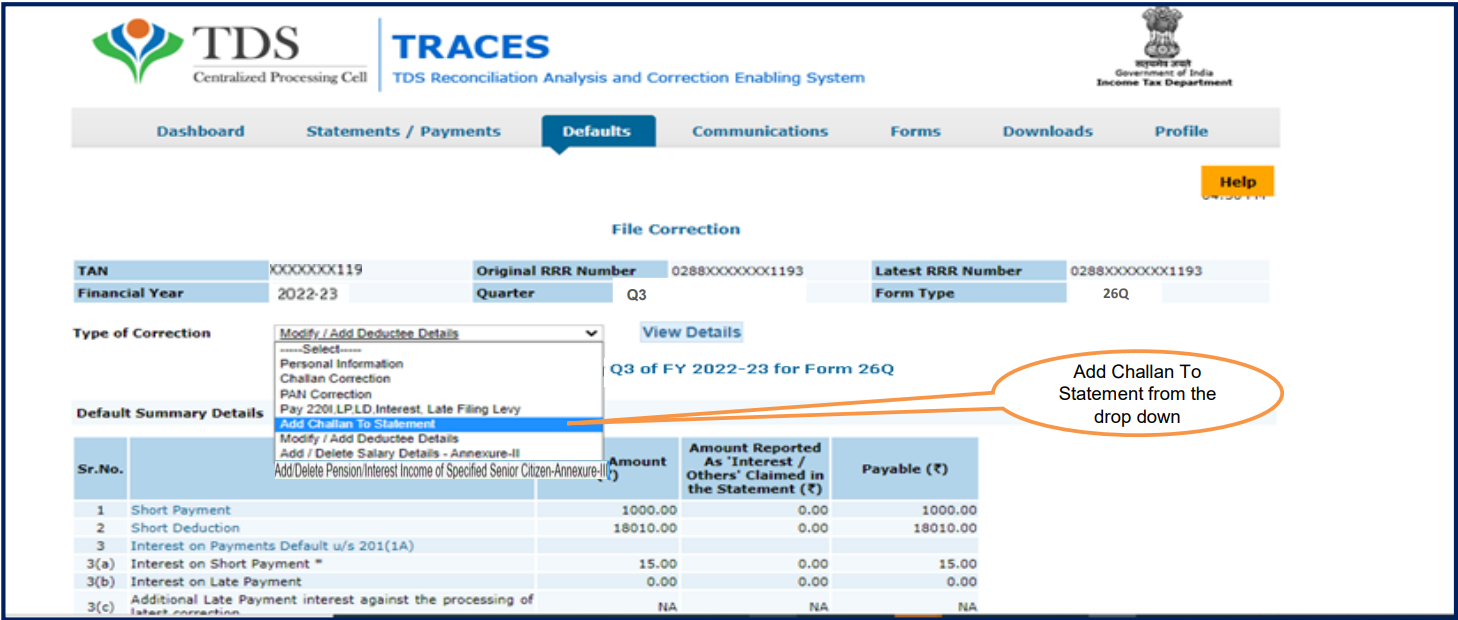
Task: Select the Defaults tab
Action: 597,131
